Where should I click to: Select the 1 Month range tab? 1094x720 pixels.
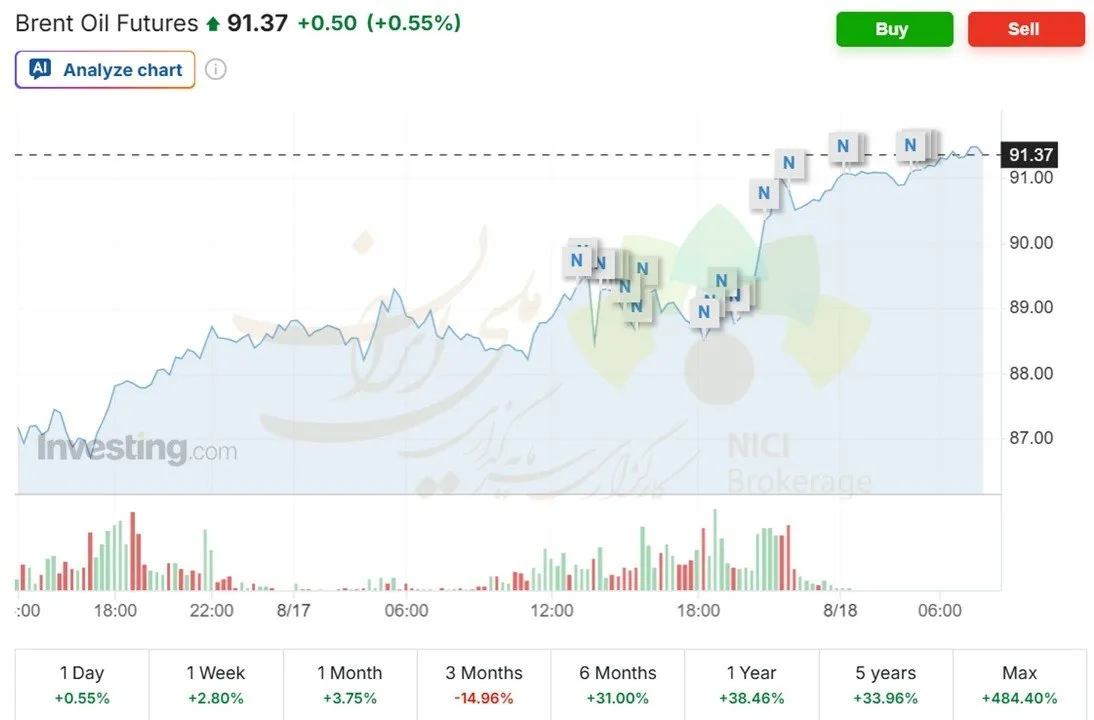350,684
